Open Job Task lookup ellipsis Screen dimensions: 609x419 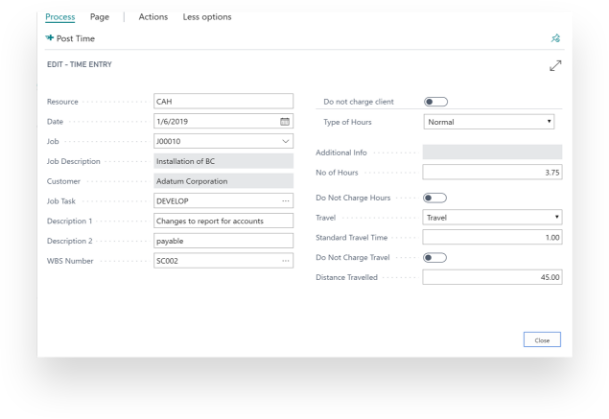(x=285, y=201)
